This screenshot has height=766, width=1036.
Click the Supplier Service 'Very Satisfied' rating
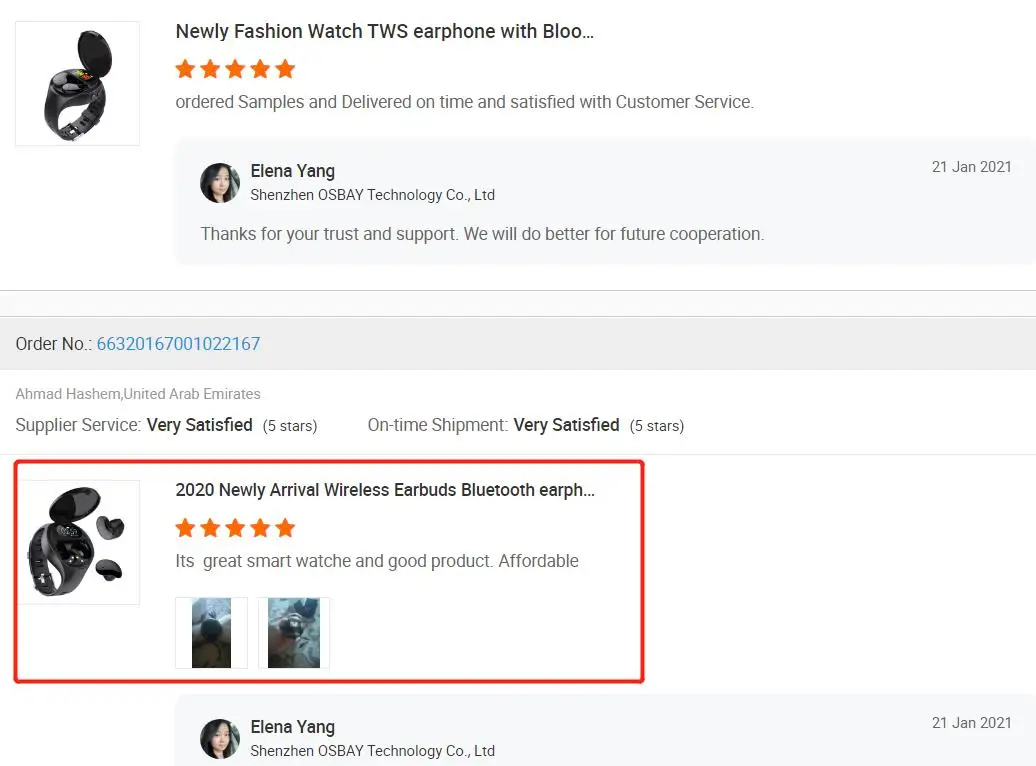199,425
